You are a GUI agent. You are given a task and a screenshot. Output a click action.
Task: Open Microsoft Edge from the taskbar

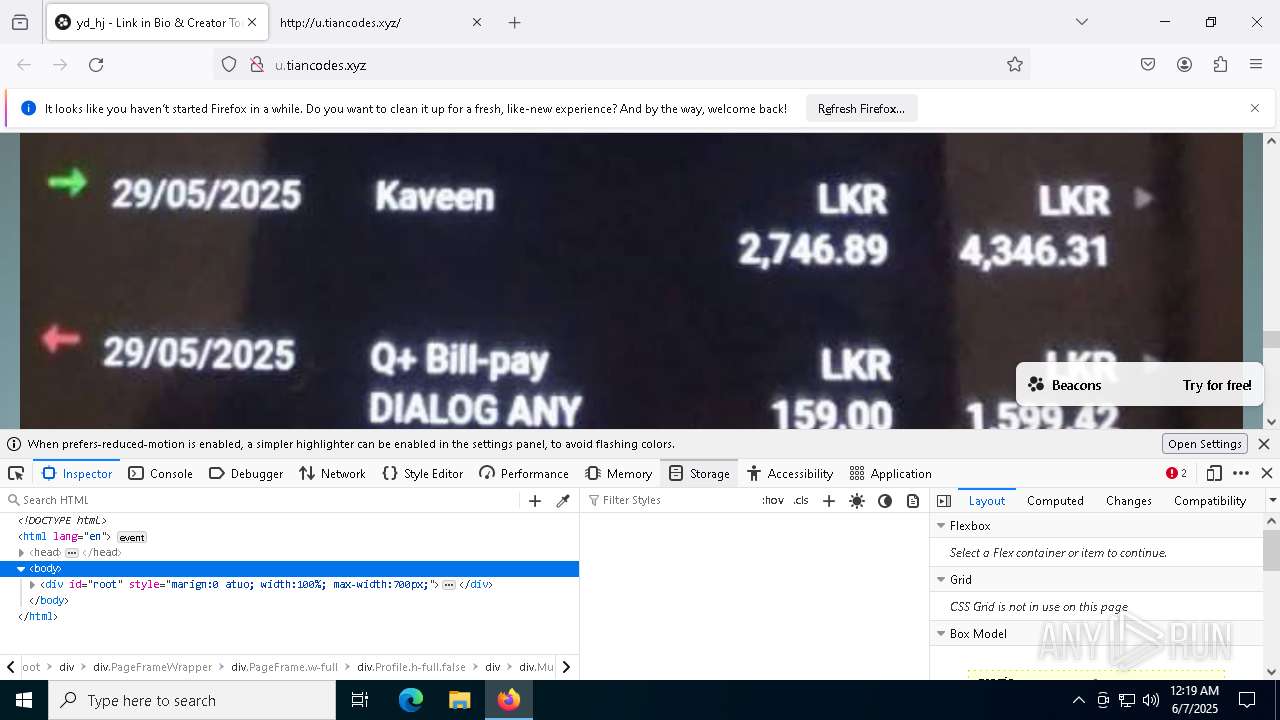pyautogui.click(x=411, y=700)
